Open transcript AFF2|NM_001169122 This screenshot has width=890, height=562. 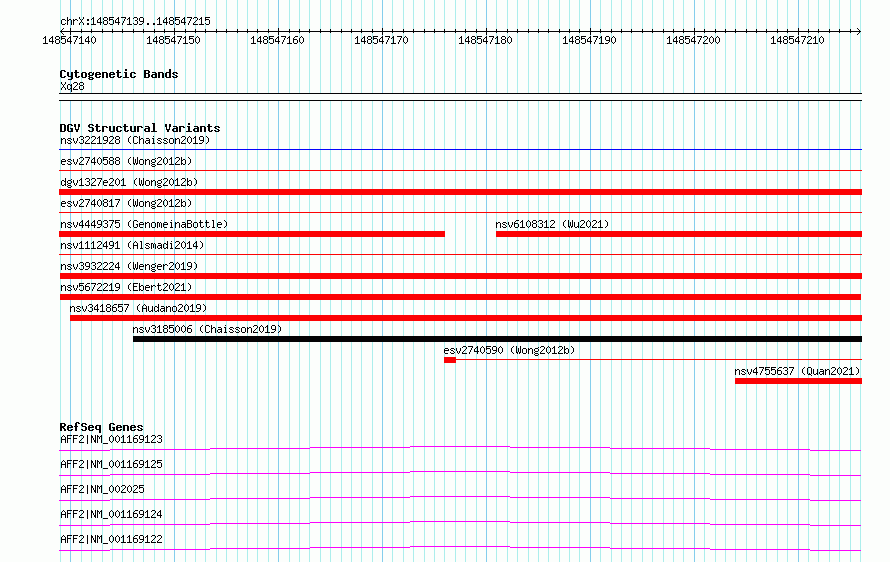point(111,539)
